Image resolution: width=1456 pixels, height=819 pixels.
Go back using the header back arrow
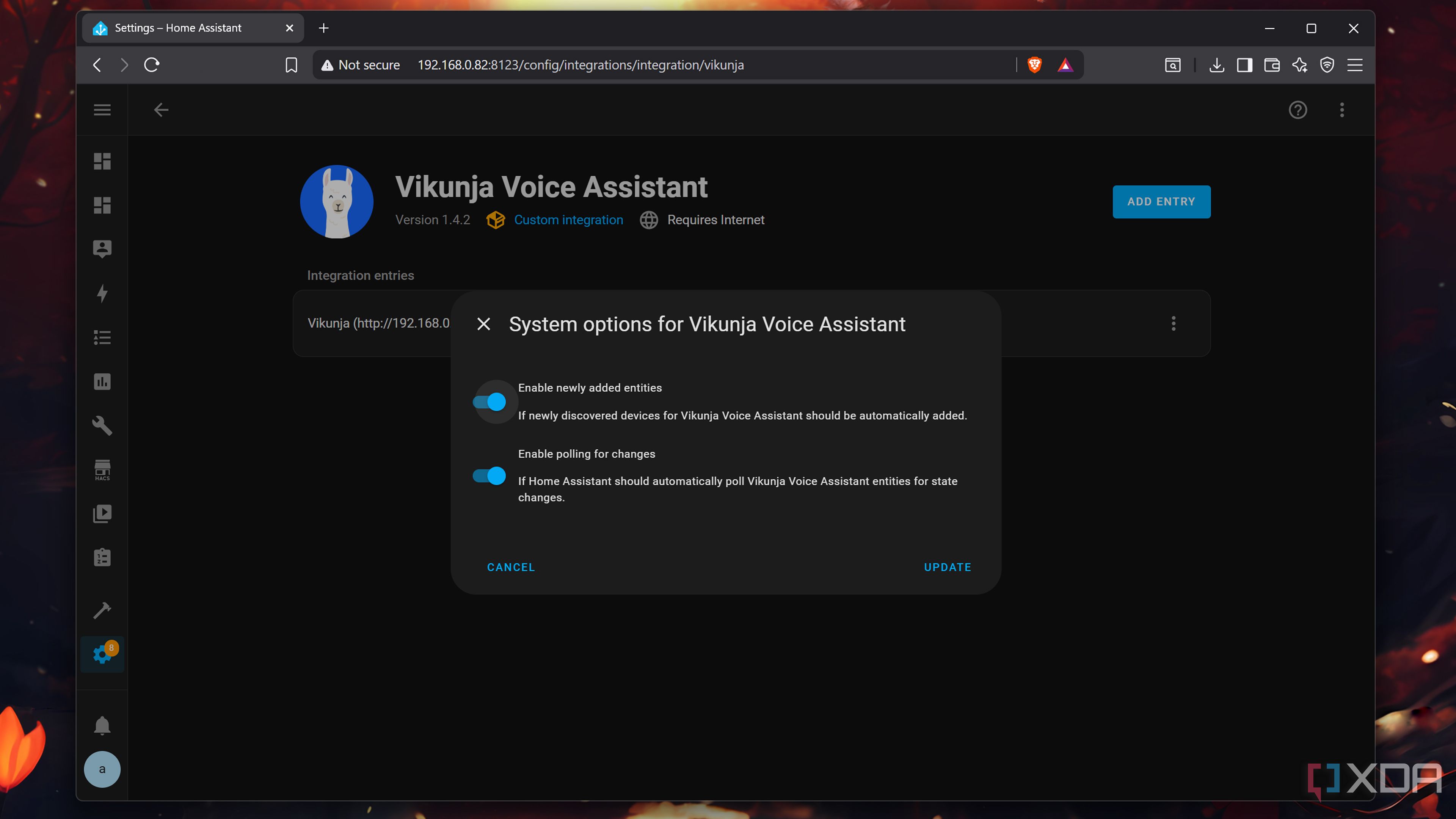161,110
